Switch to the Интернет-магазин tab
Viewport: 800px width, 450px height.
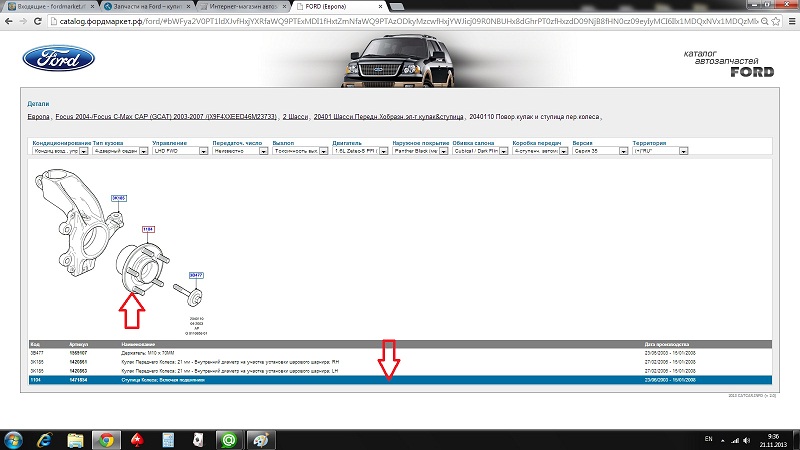(x=242, y=7)
